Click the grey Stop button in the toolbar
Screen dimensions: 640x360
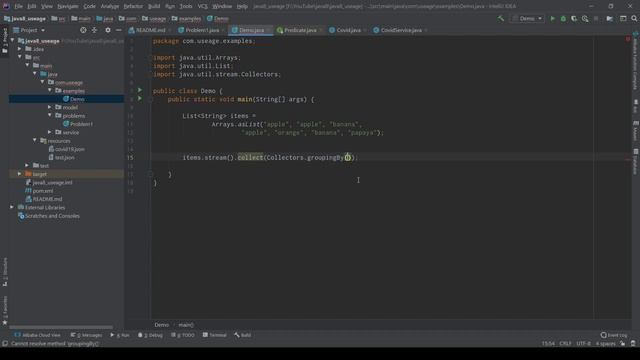click(596, 18)
